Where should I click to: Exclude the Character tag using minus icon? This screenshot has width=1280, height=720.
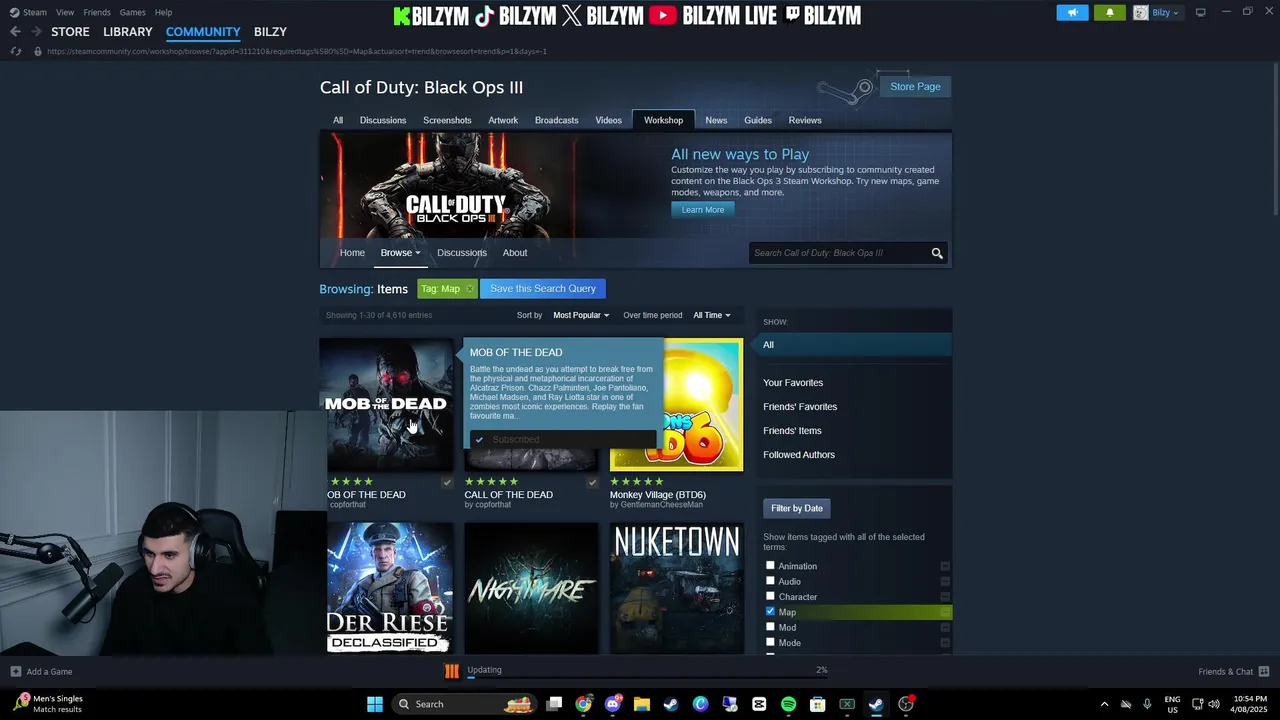945,597
